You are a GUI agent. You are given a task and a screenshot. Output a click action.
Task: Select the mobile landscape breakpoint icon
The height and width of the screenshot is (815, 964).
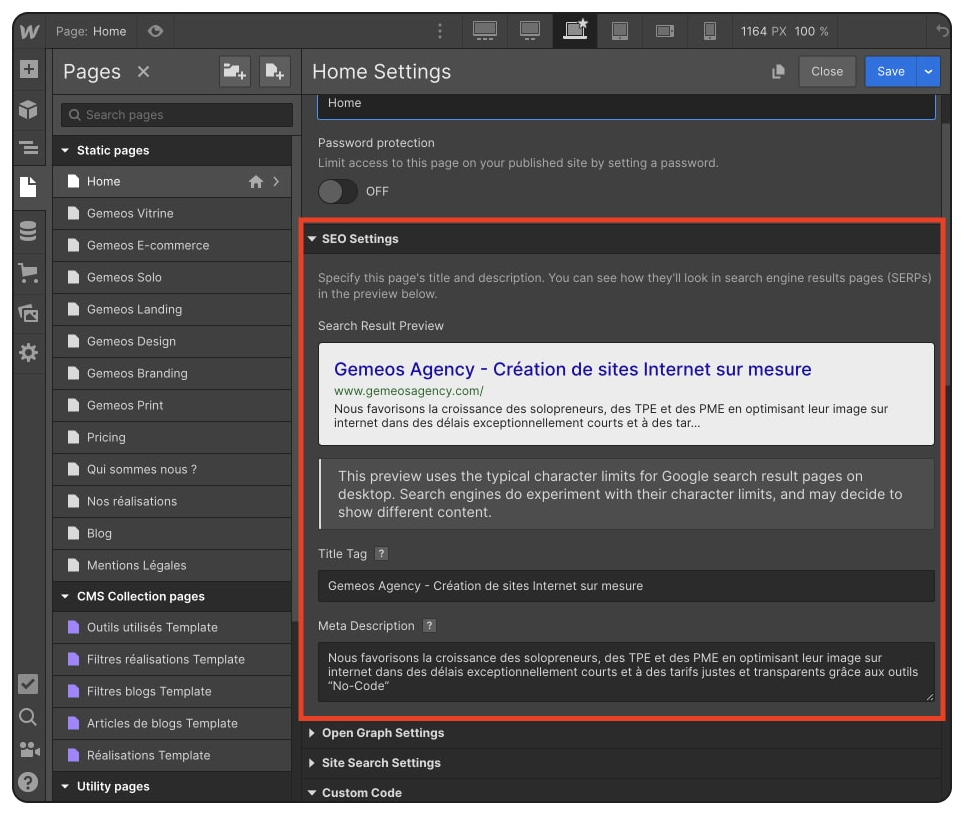pos(665,31)
